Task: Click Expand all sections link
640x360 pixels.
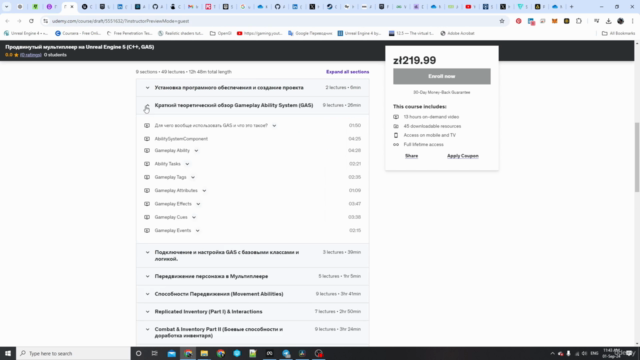Action: point(347,72)
